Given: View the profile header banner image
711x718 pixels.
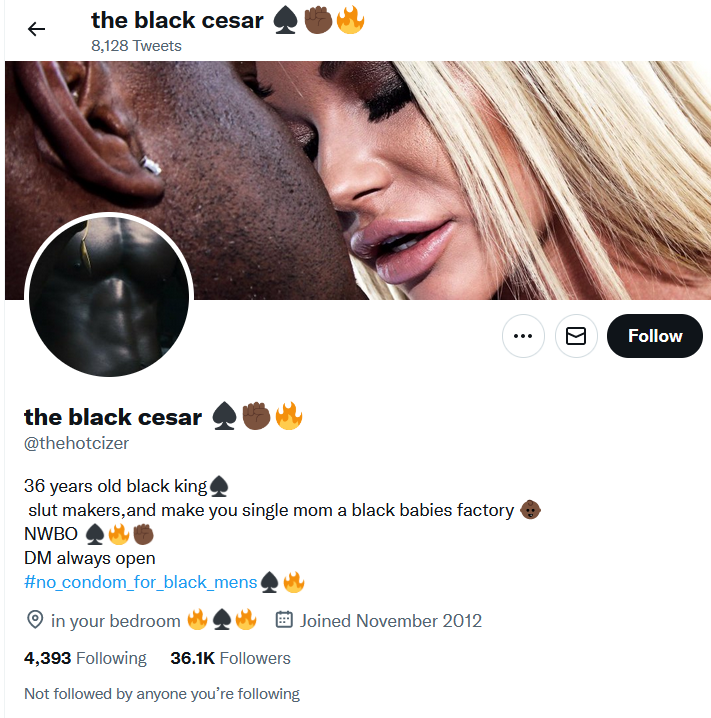Looking at the screenshot, I should (x=358, y=180).
